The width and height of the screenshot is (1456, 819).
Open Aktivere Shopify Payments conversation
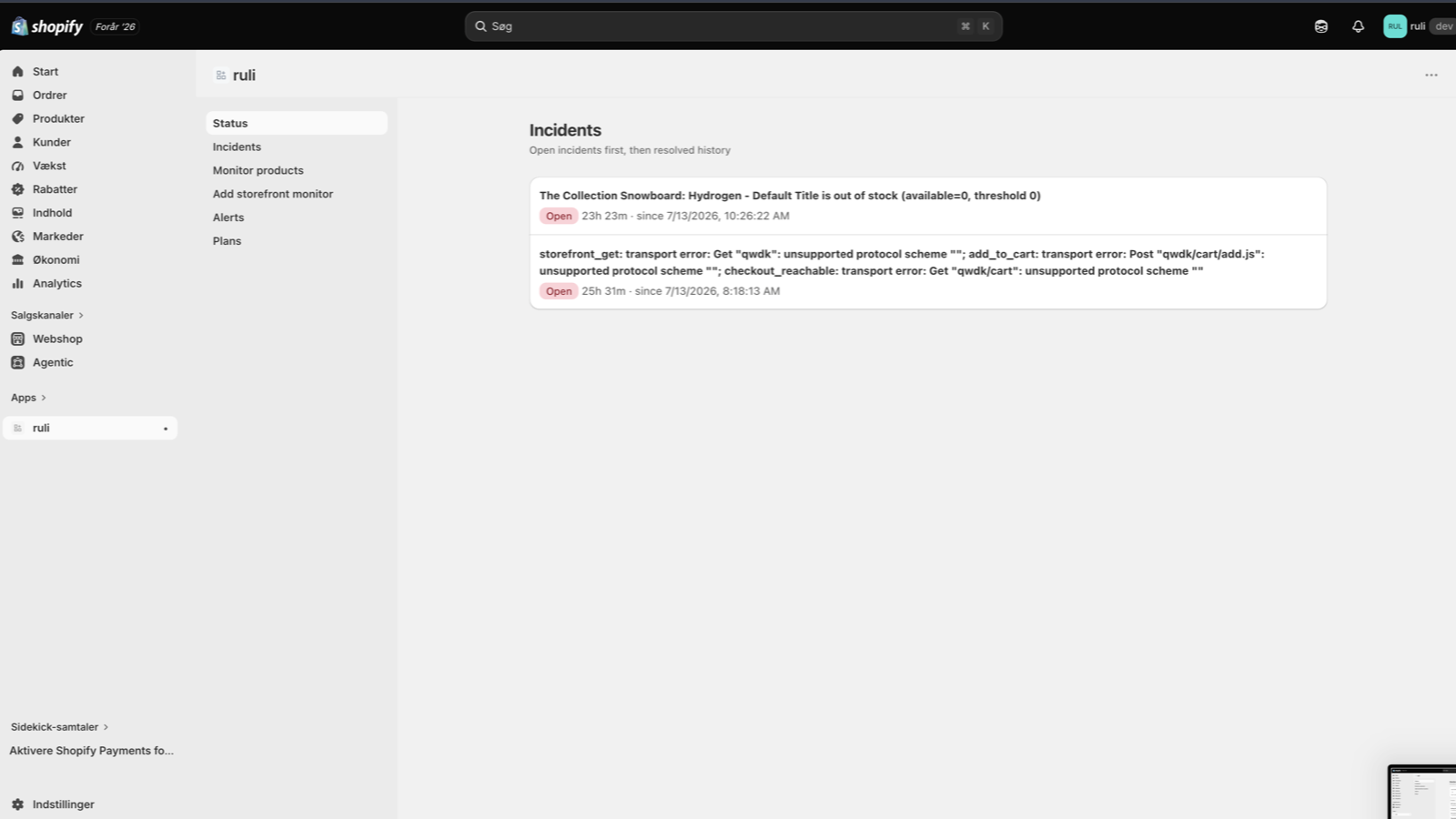pyautogui.click(x=91, y=751)
